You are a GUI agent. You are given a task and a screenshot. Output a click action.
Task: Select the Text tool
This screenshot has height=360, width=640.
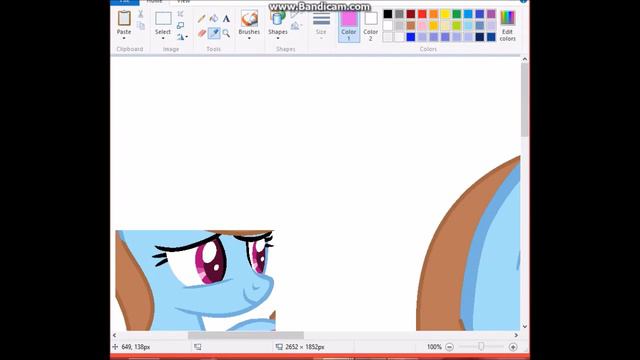(226, 19)
